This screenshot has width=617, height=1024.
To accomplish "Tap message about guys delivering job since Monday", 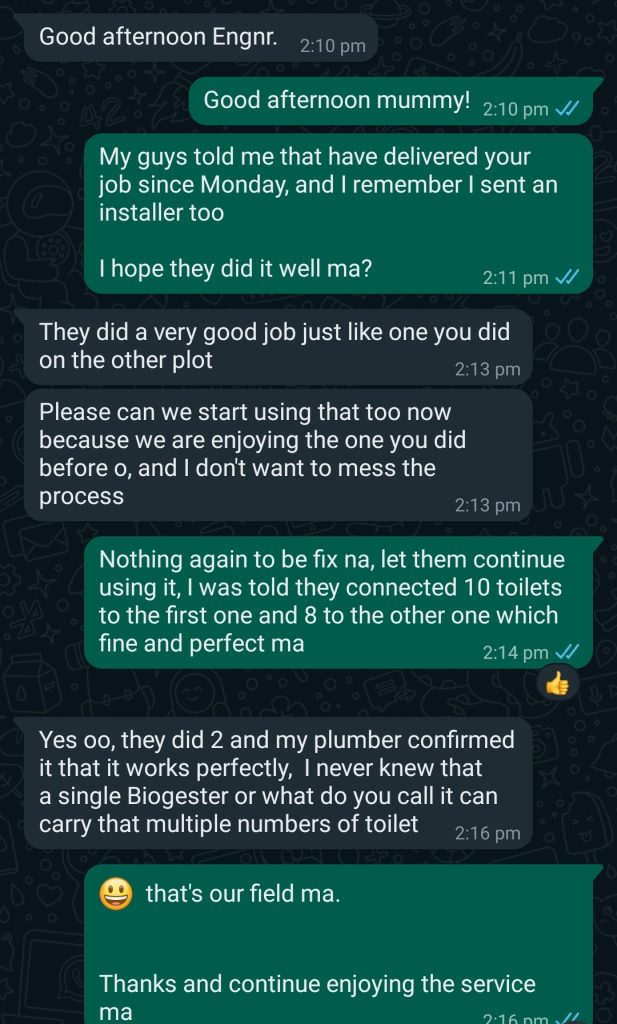I will click(x=338, y=214).
